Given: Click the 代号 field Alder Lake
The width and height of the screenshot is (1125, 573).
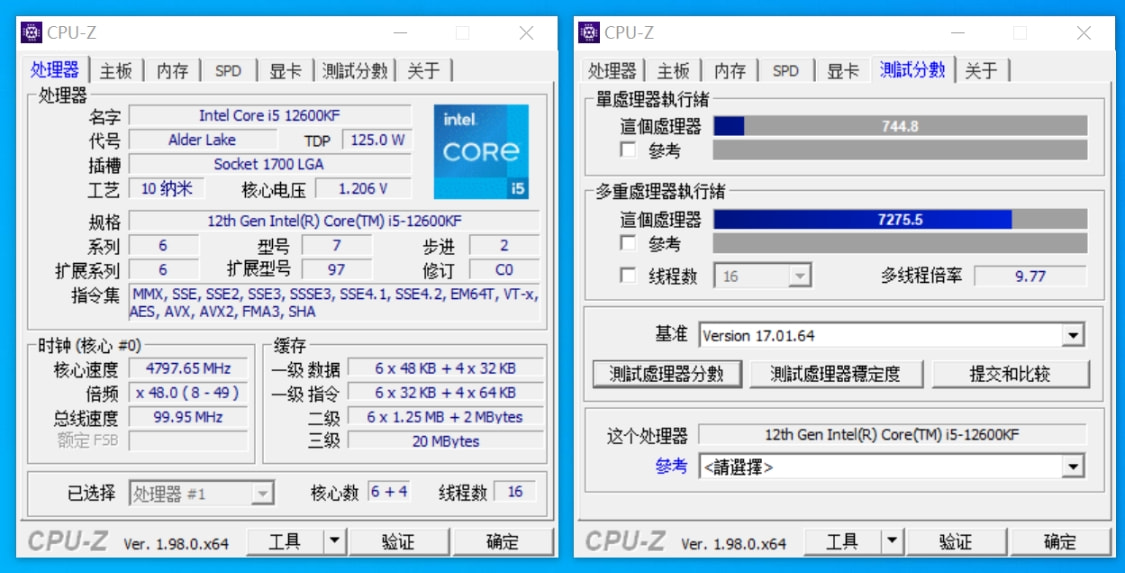Looking at the screenshot, I should click(202, 140).
